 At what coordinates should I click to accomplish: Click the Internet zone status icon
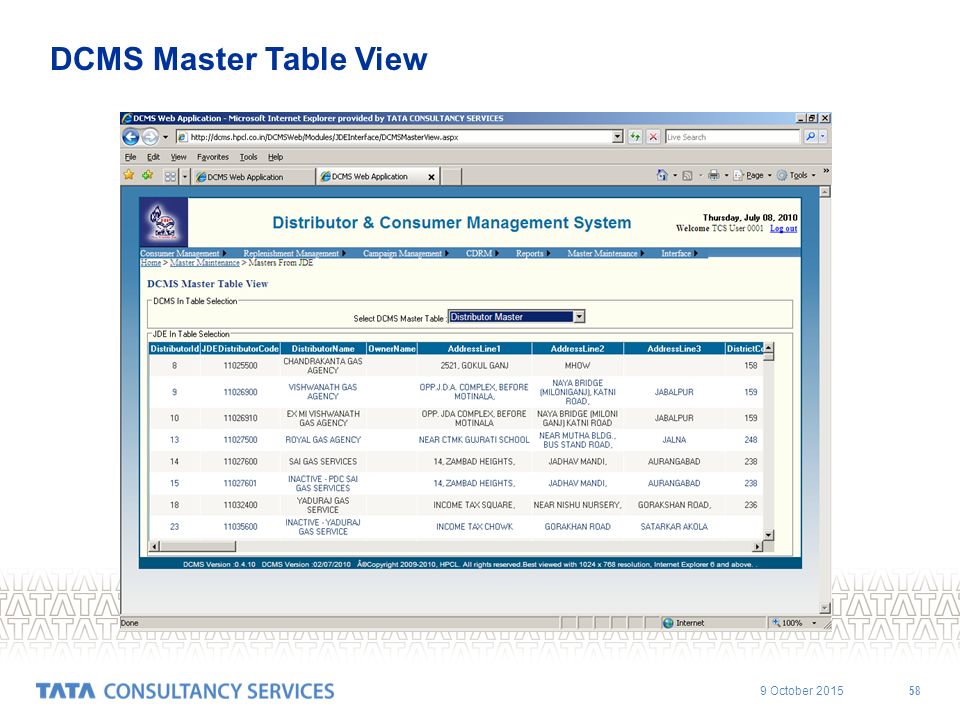tap(668, 623)
